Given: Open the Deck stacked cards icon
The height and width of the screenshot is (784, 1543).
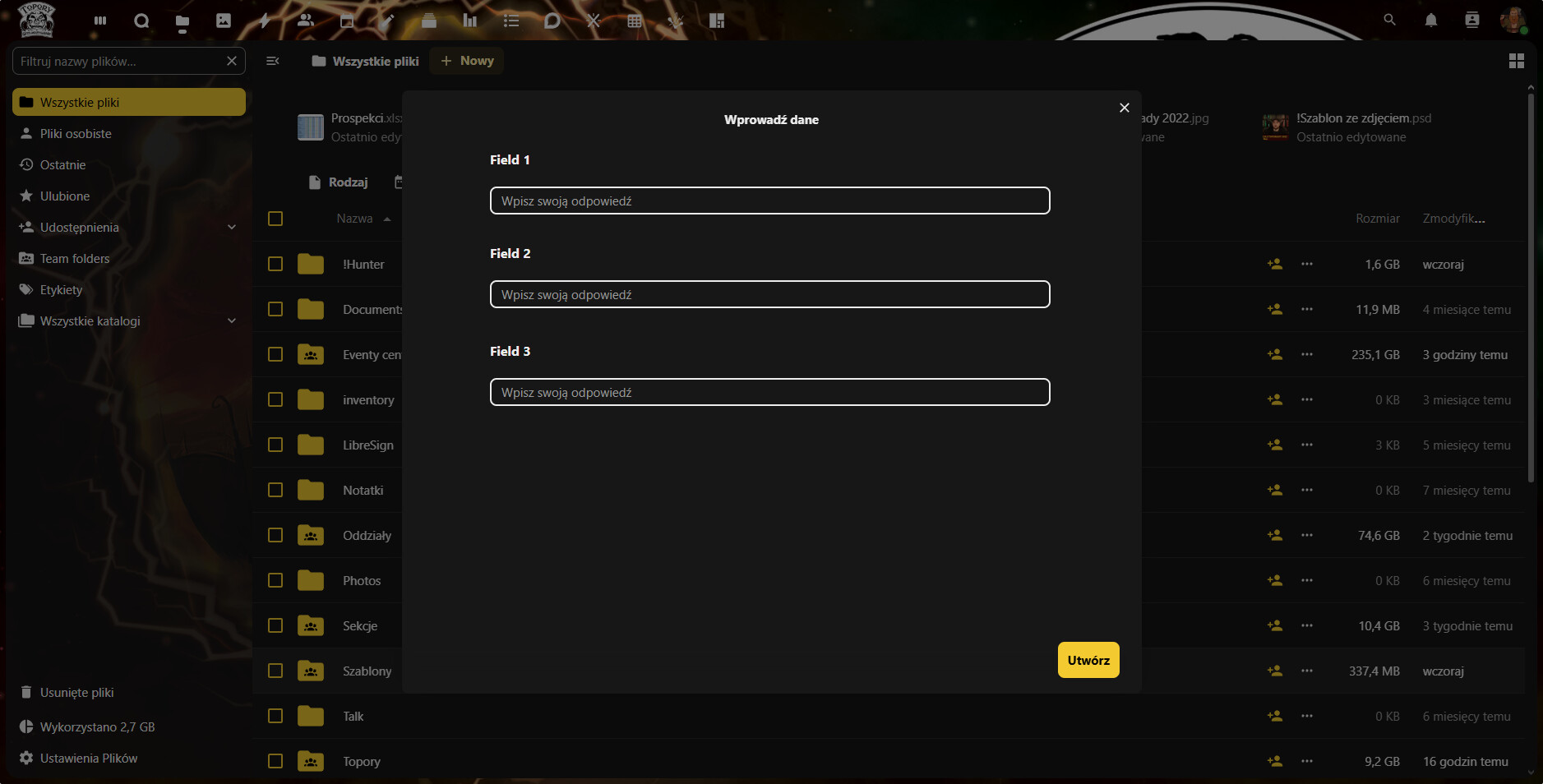Looking at the screenshot, I should (429, 21).
